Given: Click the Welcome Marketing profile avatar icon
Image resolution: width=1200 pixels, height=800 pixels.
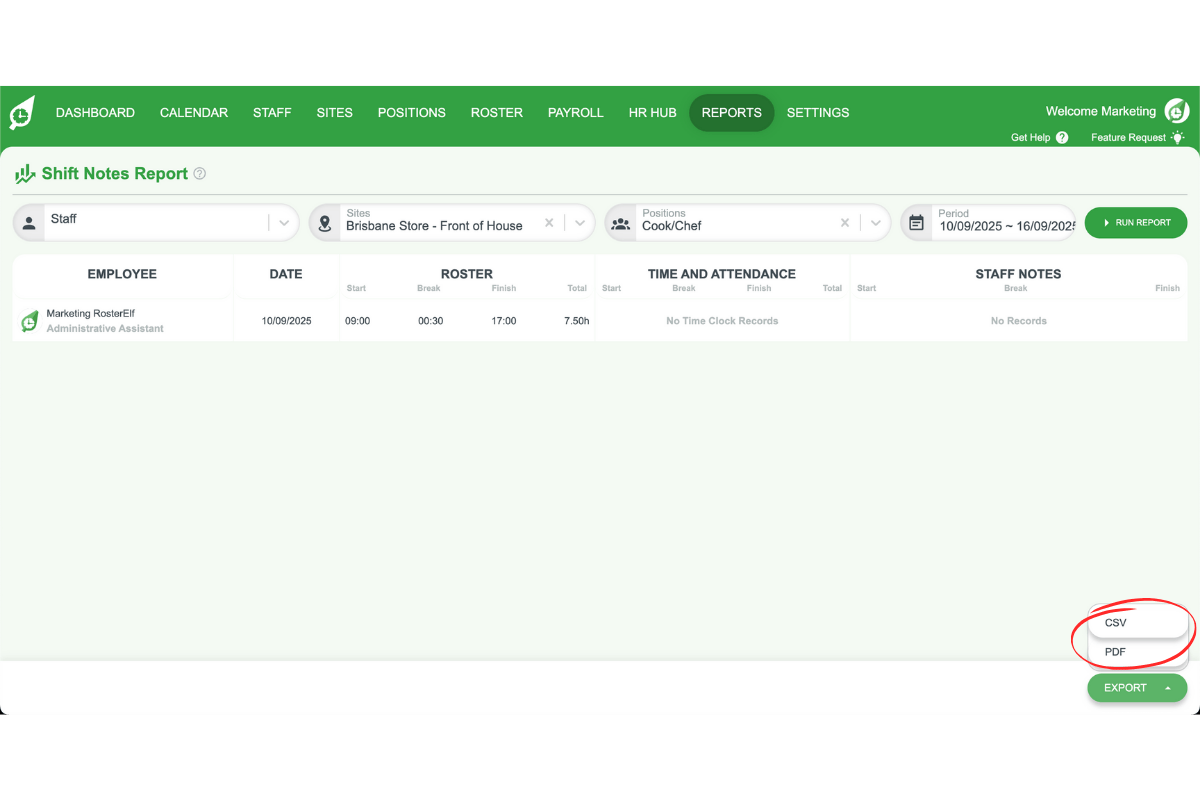Looking at the screenshot, I should tap(1176, 111).
